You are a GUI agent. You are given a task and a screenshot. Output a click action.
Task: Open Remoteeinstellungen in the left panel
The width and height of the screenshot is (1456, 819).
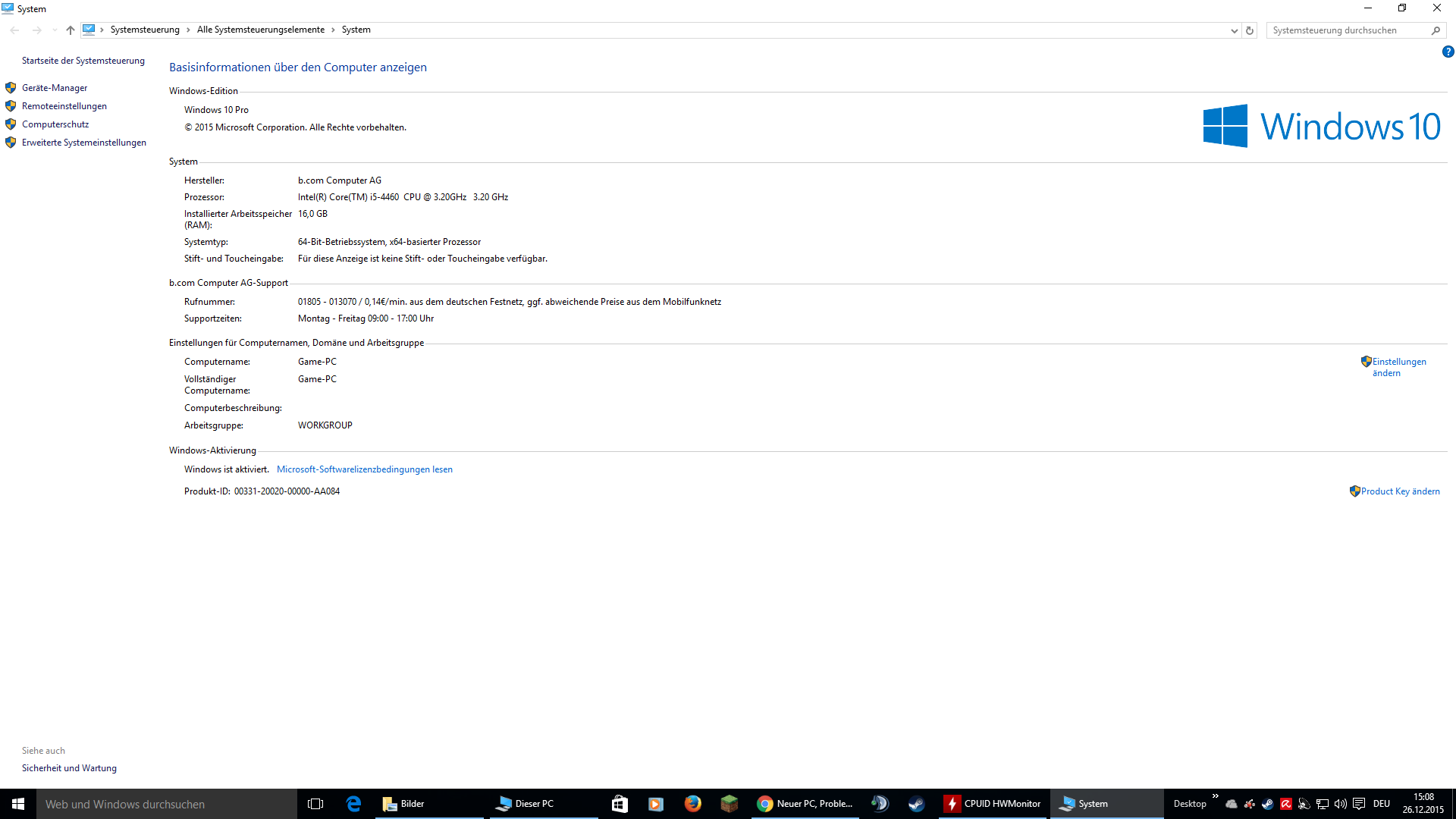[x=64, y=106]
